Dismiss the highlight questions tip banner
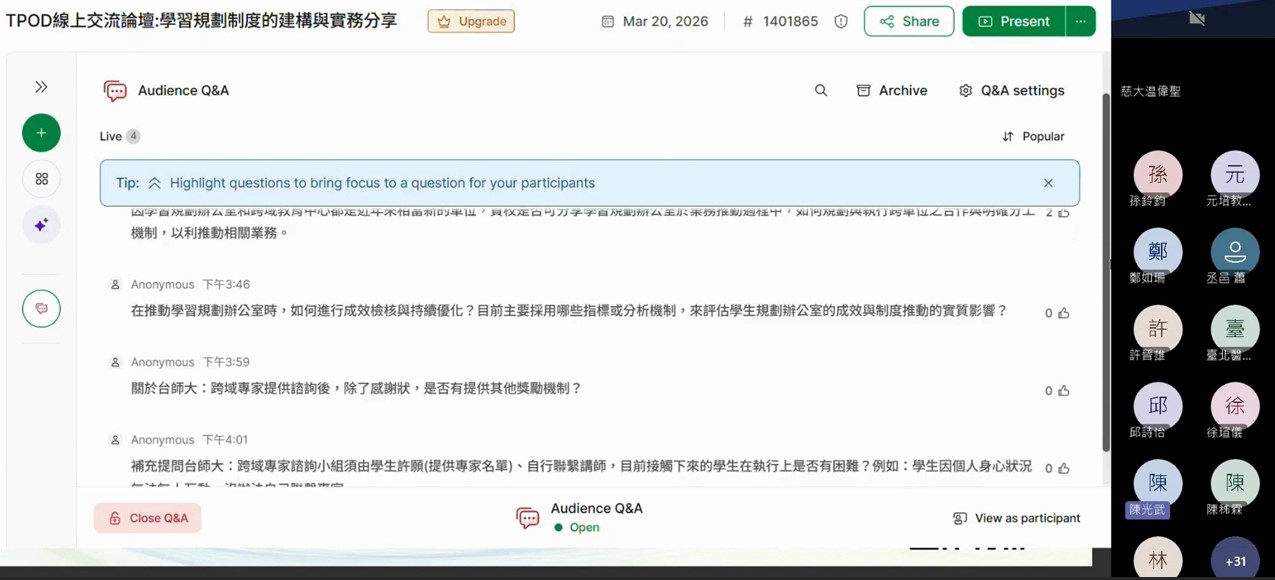This screenshot has height=580, width=1275. [1048, 183]
